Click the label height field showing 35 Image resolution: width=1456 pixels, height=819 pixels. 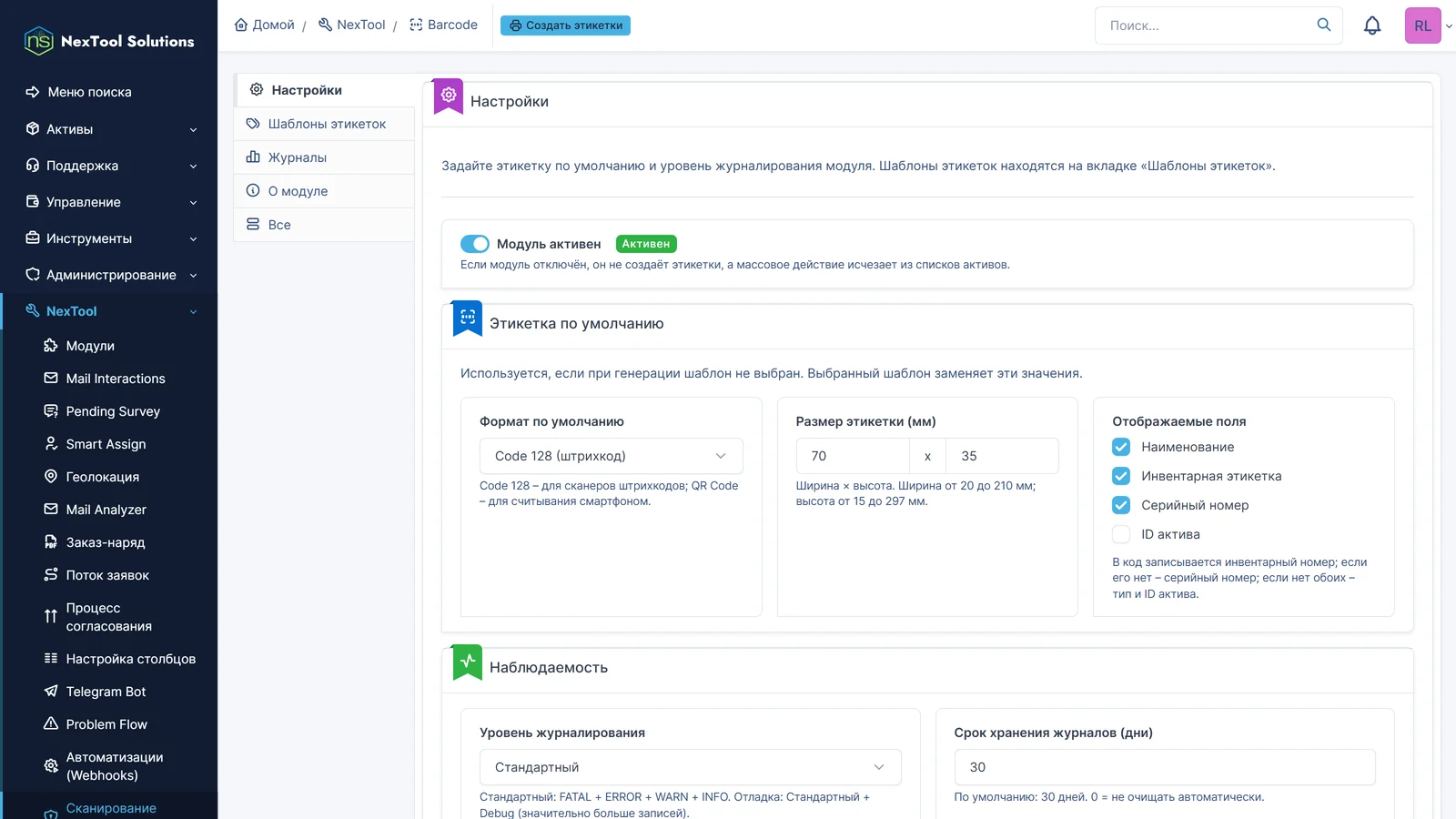coord(1002,456)
